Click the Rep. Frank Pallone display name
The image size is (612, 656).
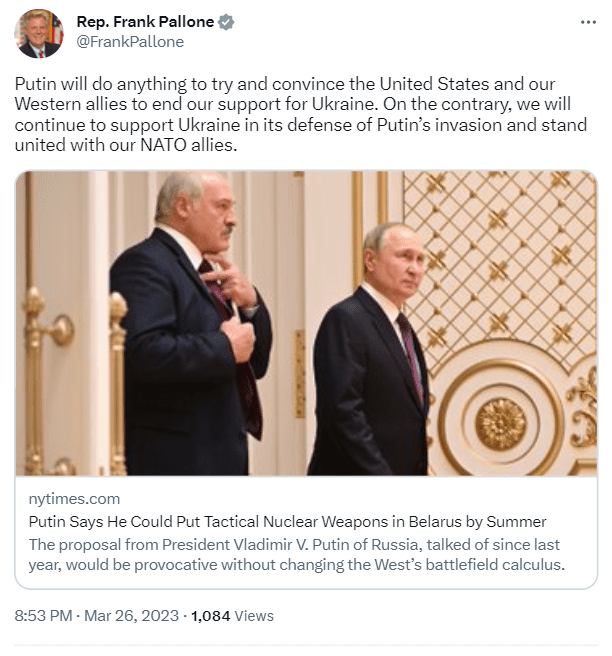(145, 22)
